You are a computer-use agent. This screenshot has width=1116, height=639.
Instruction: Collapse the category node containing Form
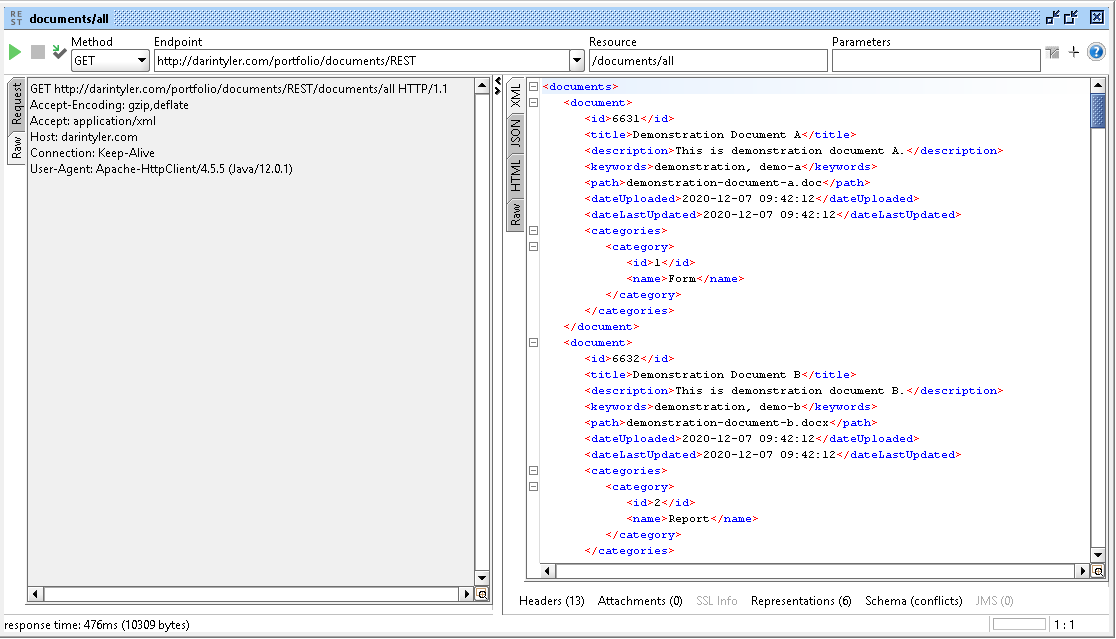click(x=533, y=247)
